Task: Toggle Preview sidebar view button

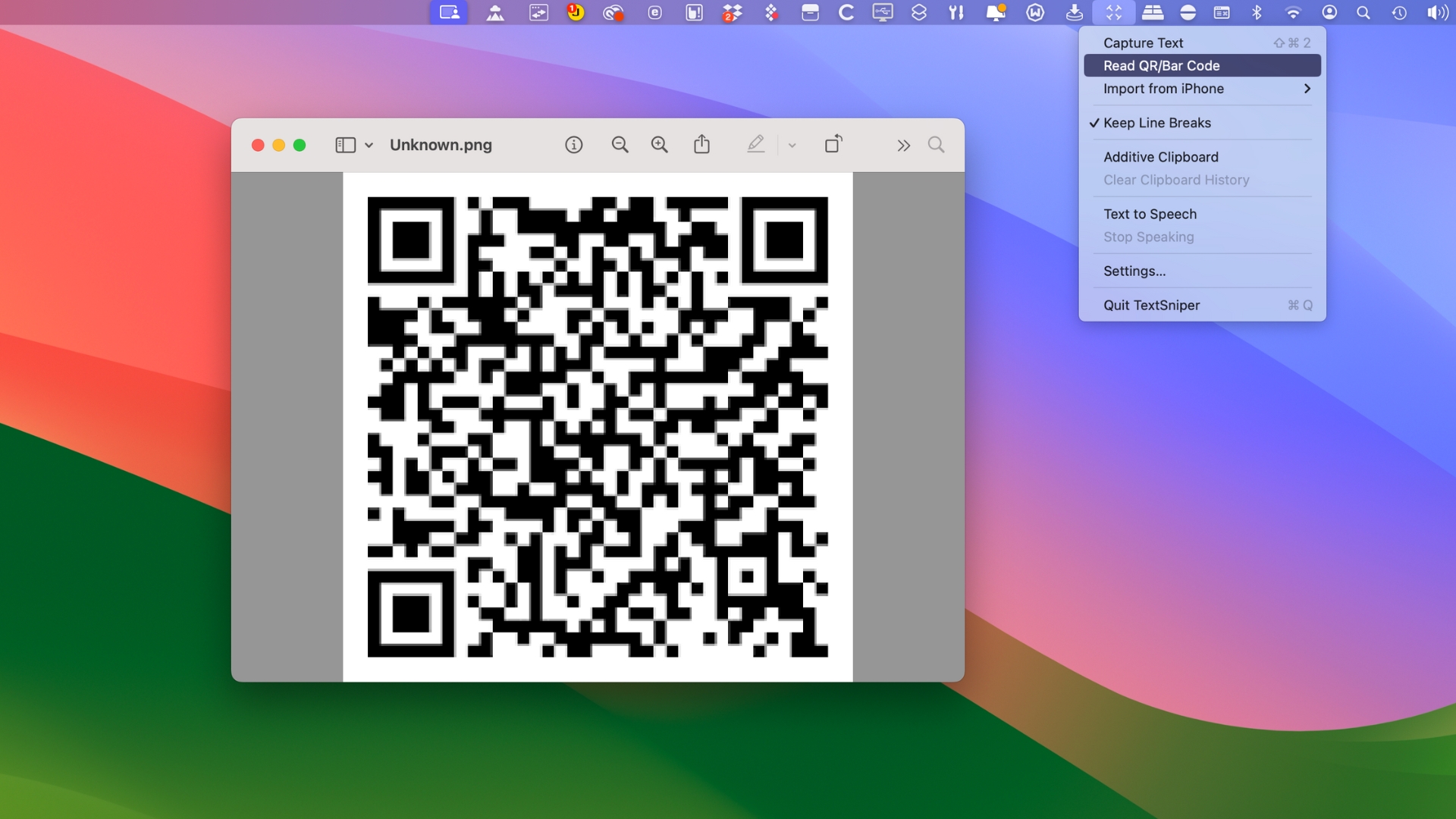Action: (x=346, y=145)
